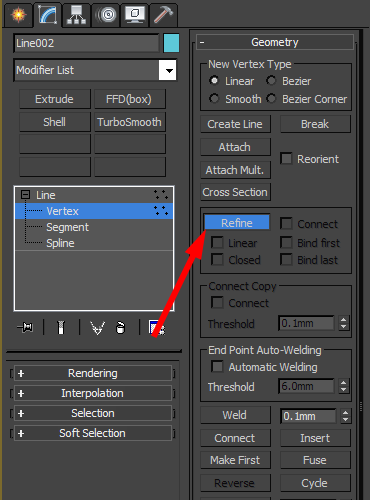Open the Utilities hammer tab
370x500 pixels.
(163, 15)
